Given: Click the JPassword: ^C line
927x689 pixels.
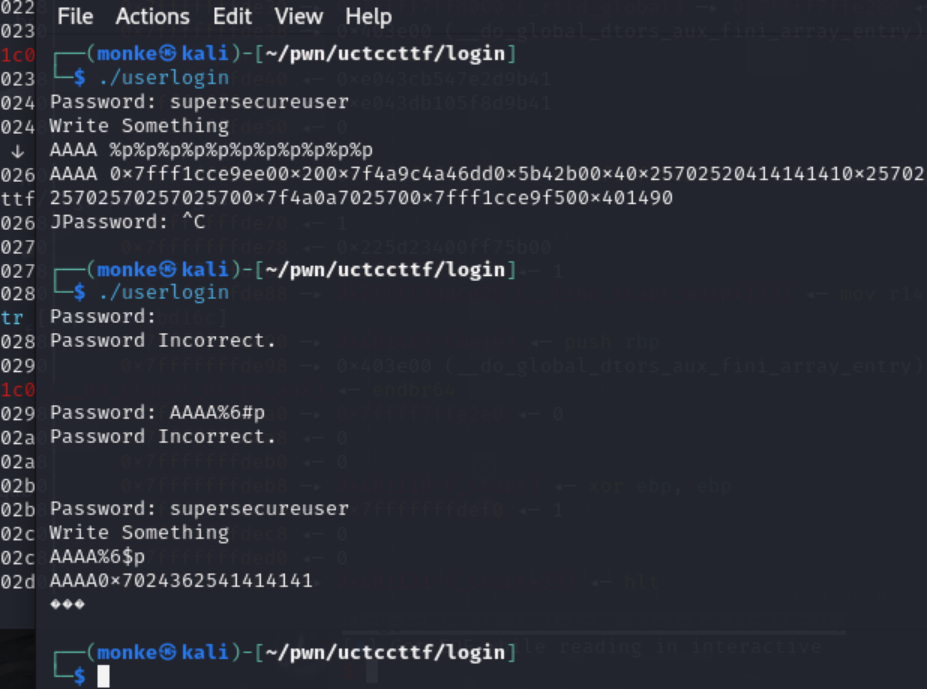Looking at the screenshot, I should click(127, 222).
